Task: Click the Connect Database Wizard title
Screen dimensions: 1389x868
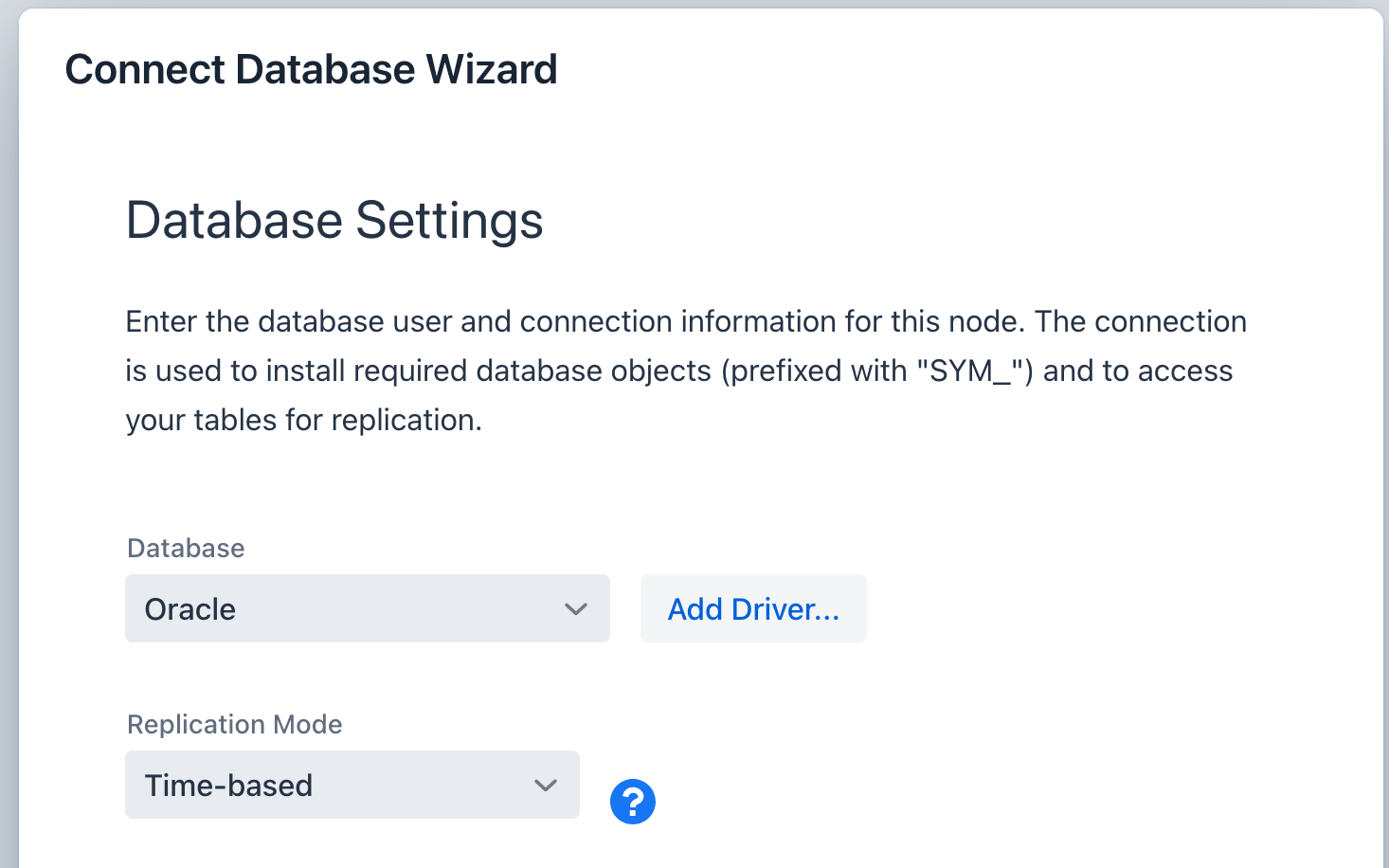Action: tap(311, 69)
